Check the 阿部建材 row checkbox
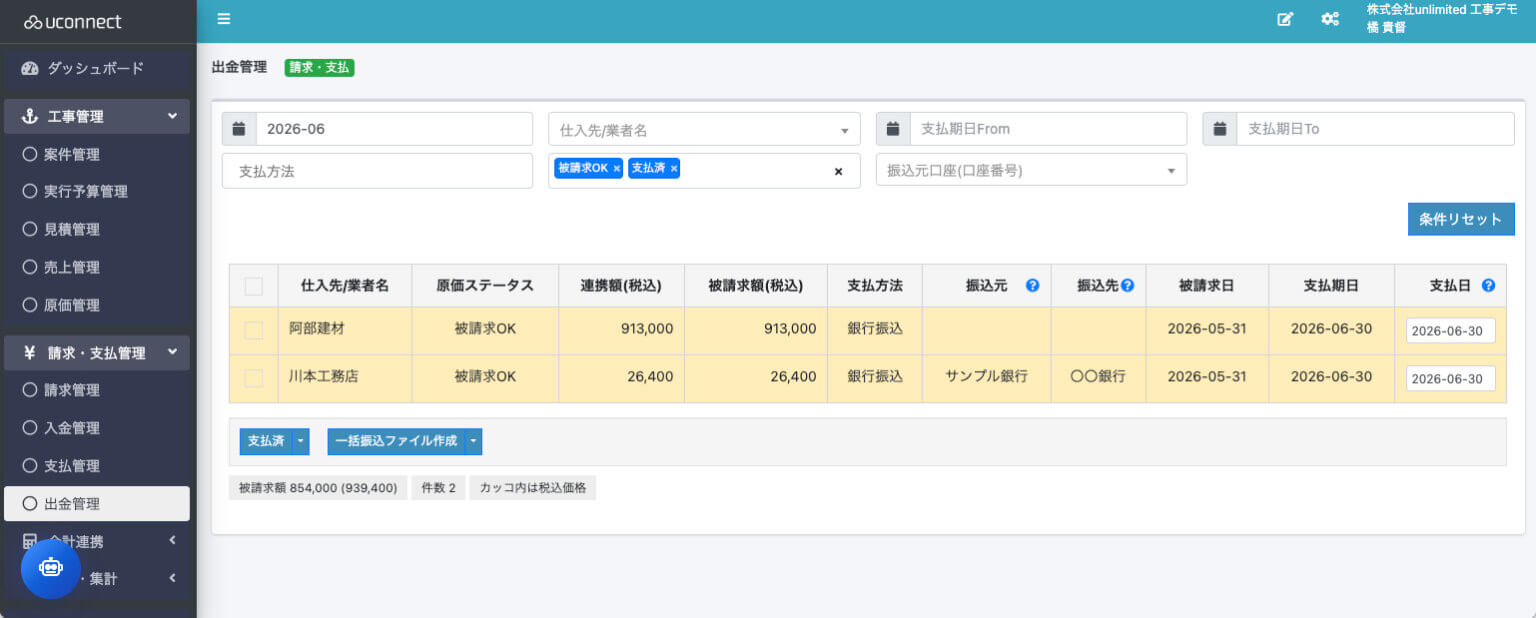The image size is (1536, 618). point(254,330)
